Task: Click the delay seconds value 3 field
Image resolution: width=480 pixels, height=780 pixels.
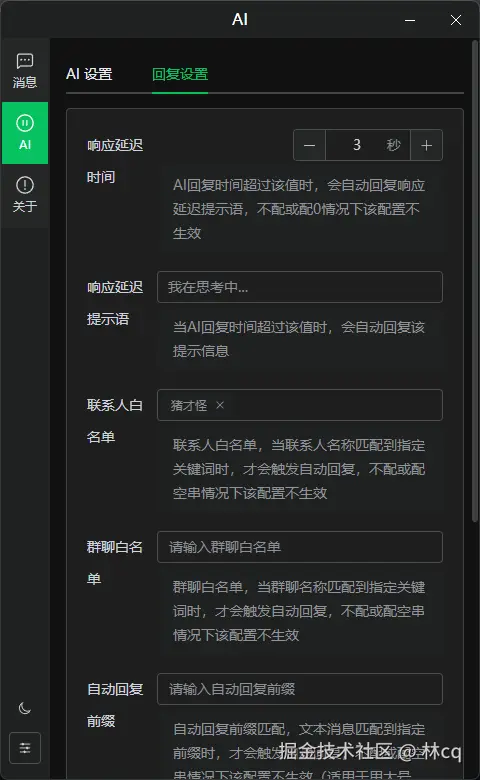Action: point(368,145)
